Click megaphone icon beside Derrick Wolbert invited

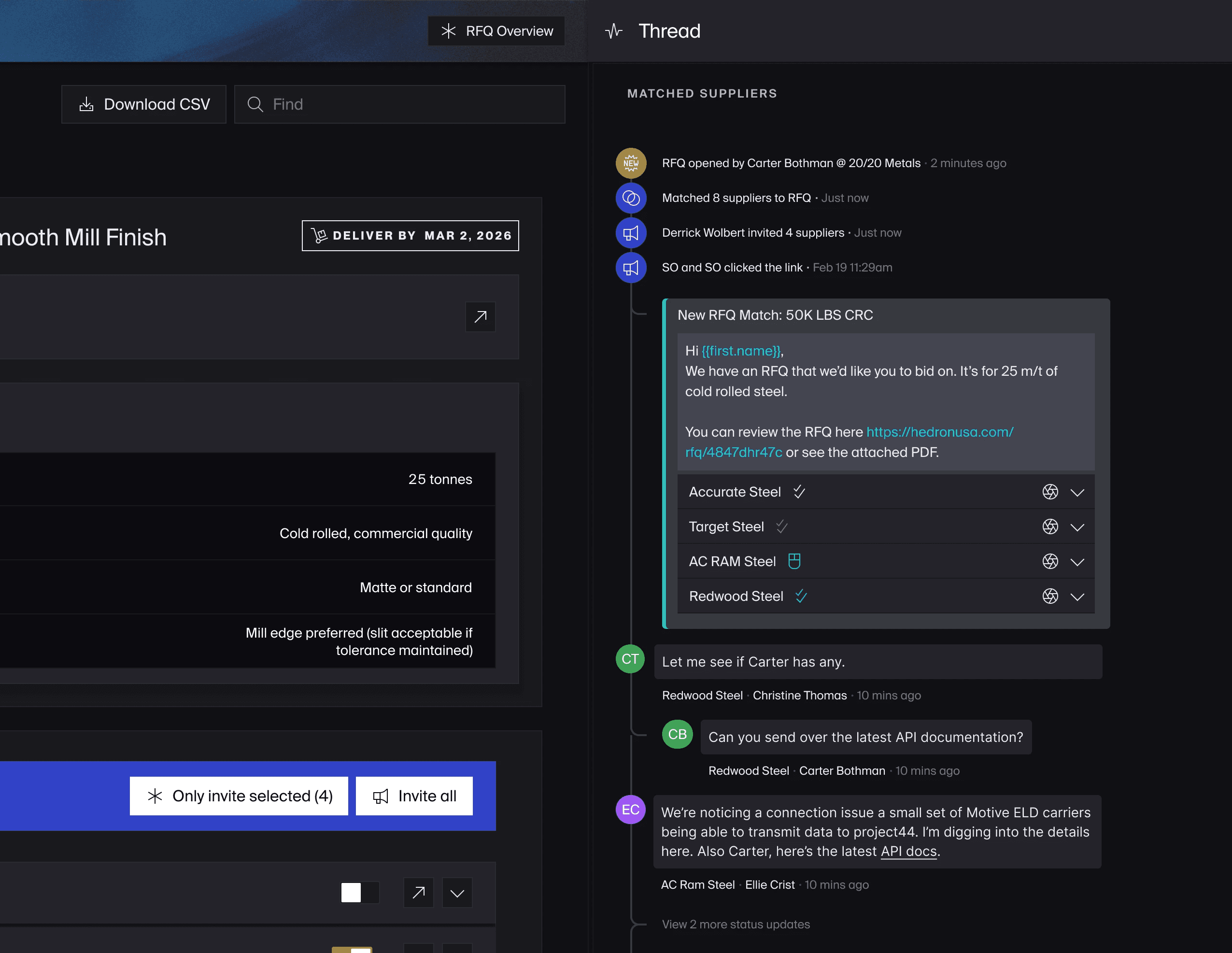coord(631,233)
